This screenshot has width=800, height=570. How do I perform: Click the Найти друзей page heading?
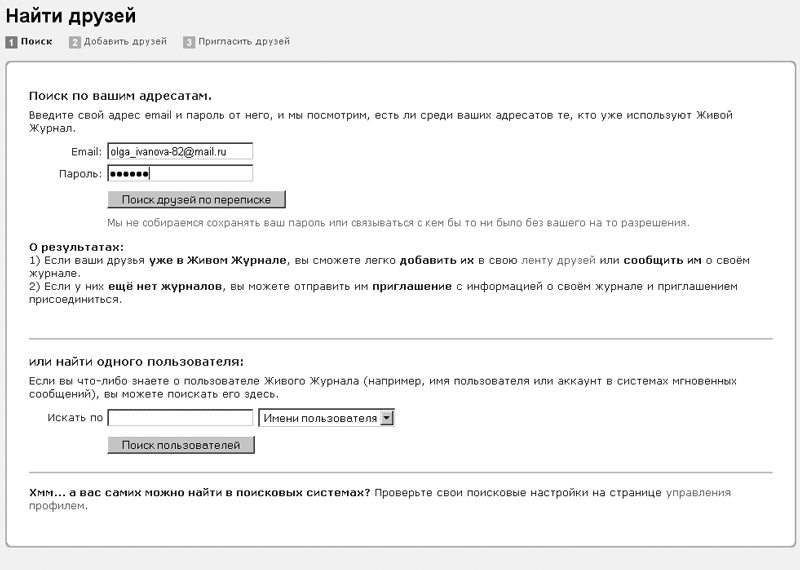pos(70,16)
